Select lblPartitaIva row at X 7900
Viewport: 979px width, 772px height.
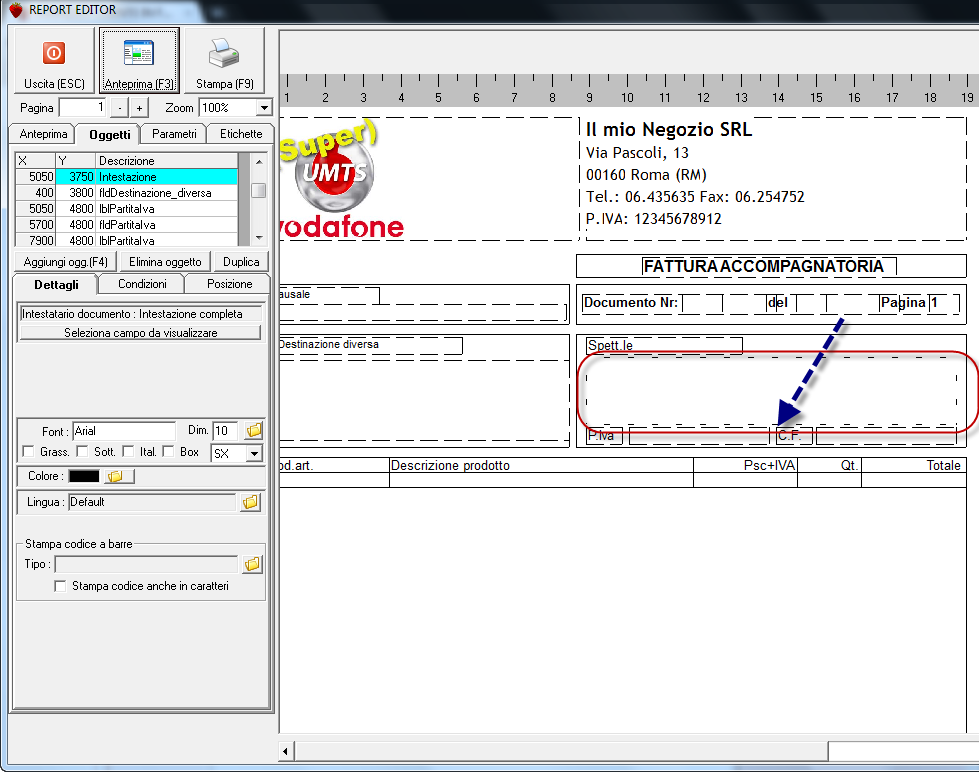(x=127, y=240)
